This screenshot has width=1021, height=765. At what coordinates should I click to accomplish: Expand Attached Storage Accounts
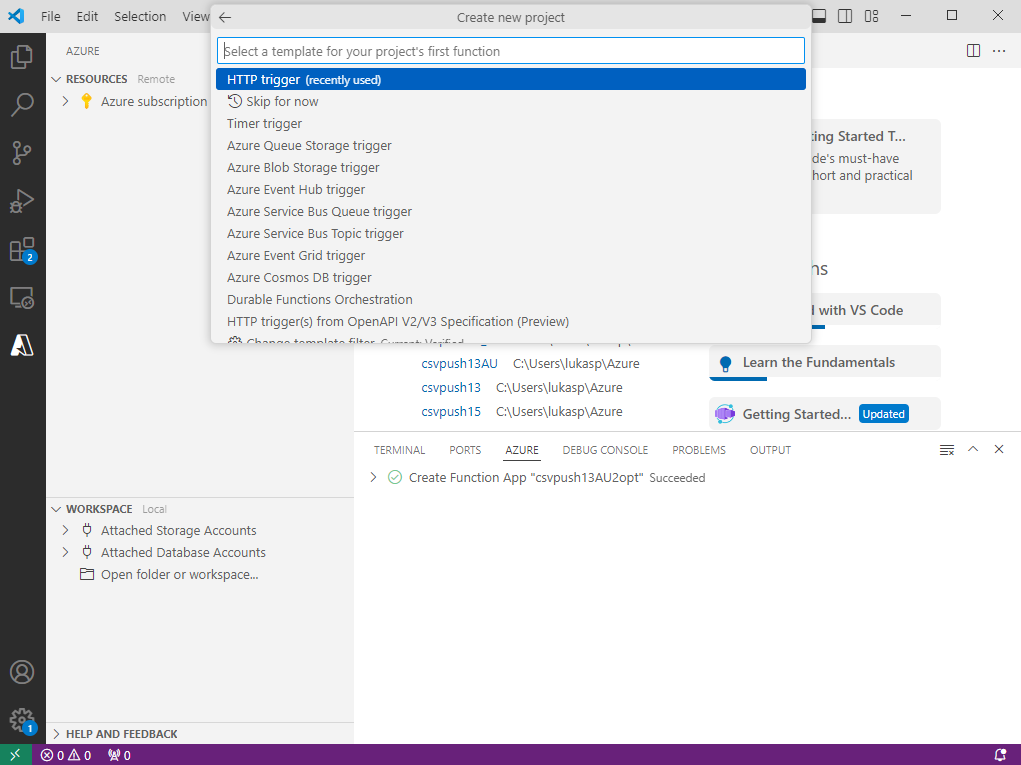click(x=66, y=530)
